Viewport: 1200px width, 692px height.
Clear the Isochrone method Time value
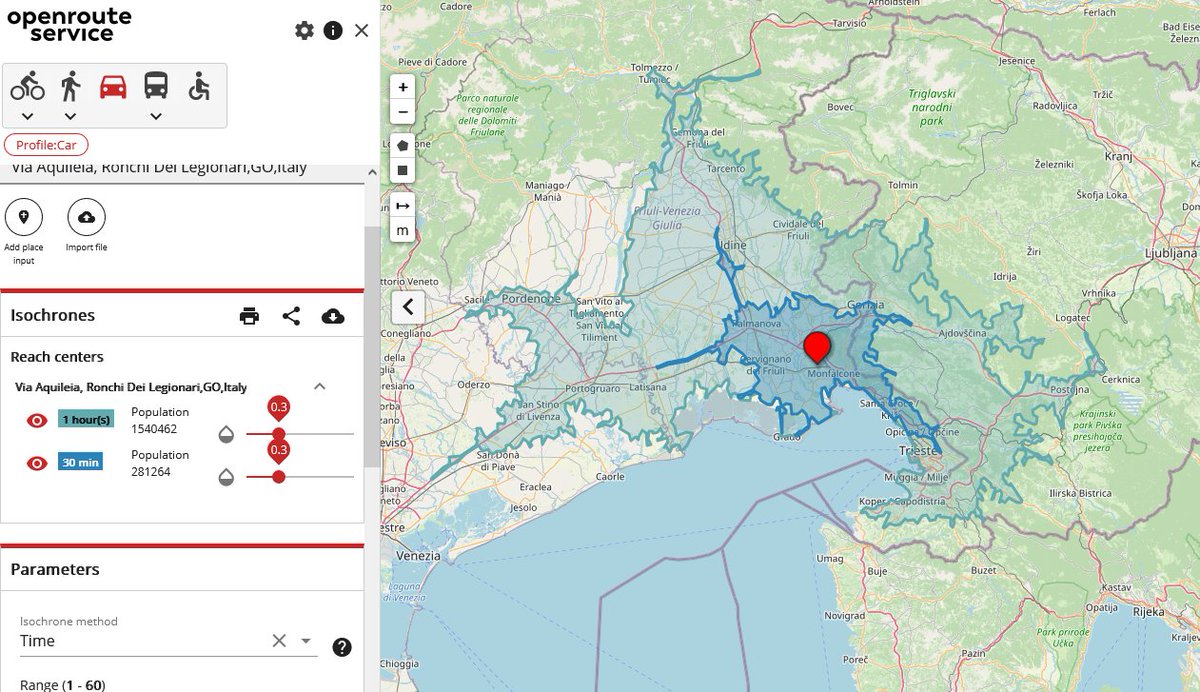279,641
